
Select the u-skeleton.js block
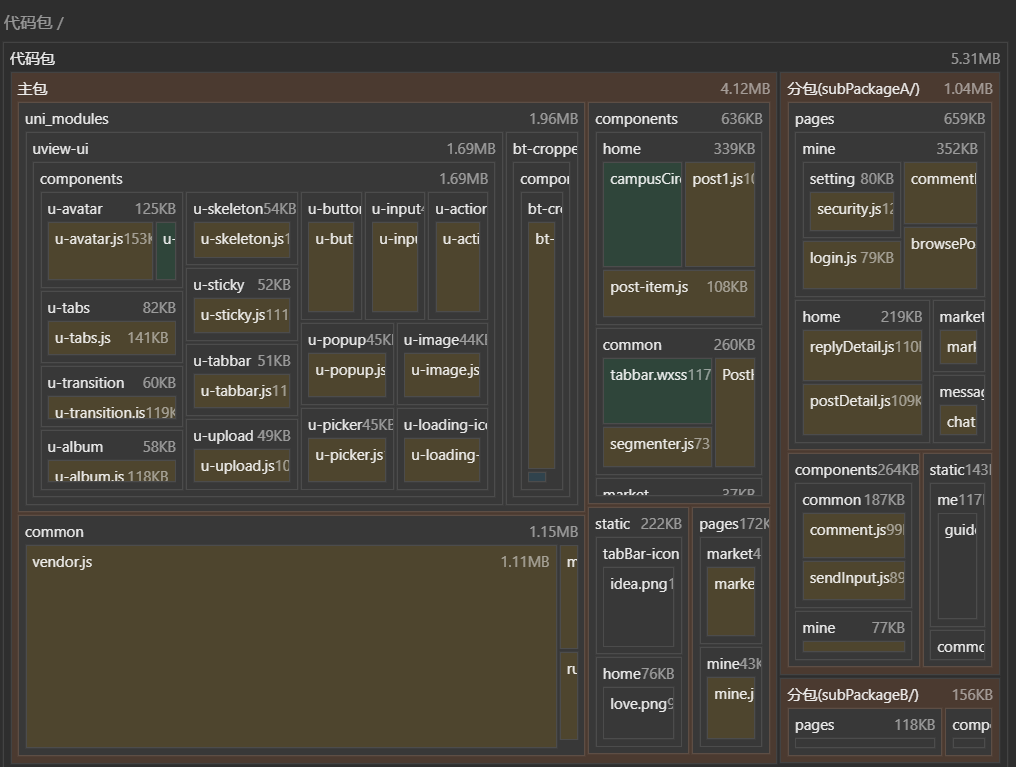tap(241, 239)
